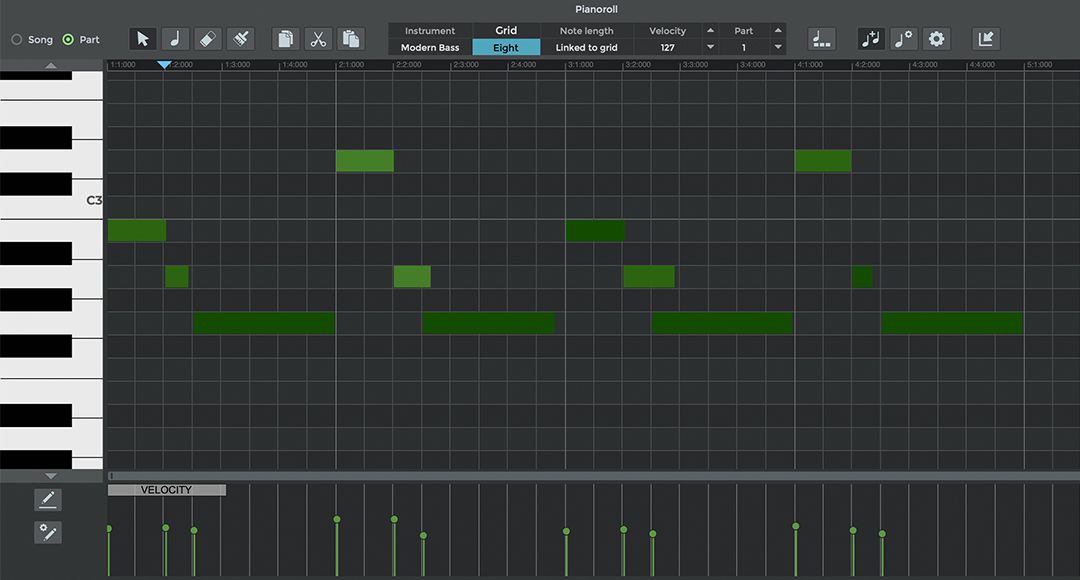Click the velocity handle at bar 3:1
The height and width of the screenshot is (580, 1080).
click(566, 531)
